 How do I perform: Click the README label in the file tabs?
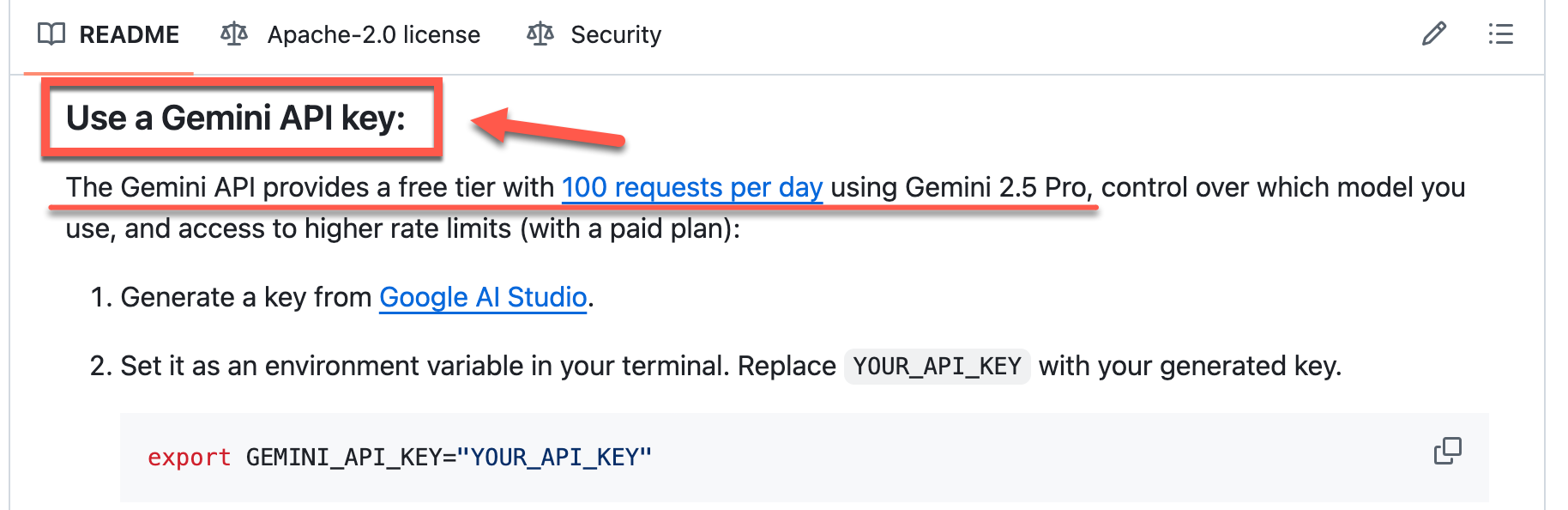coord(129,34)
